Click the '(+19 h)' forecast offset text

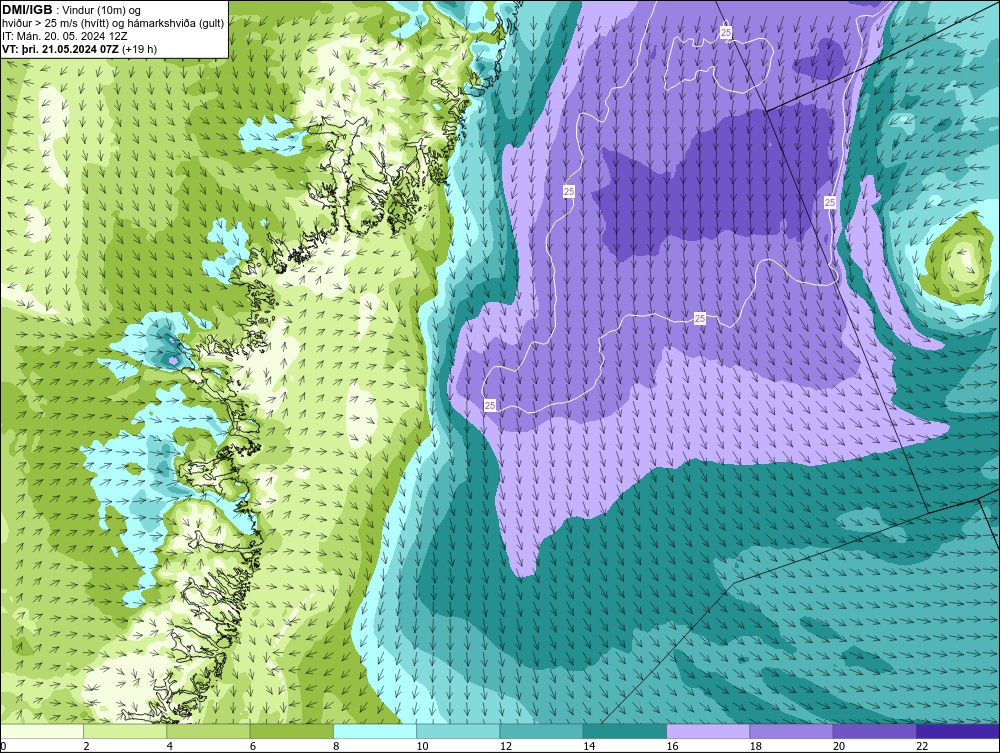(140, 49)
